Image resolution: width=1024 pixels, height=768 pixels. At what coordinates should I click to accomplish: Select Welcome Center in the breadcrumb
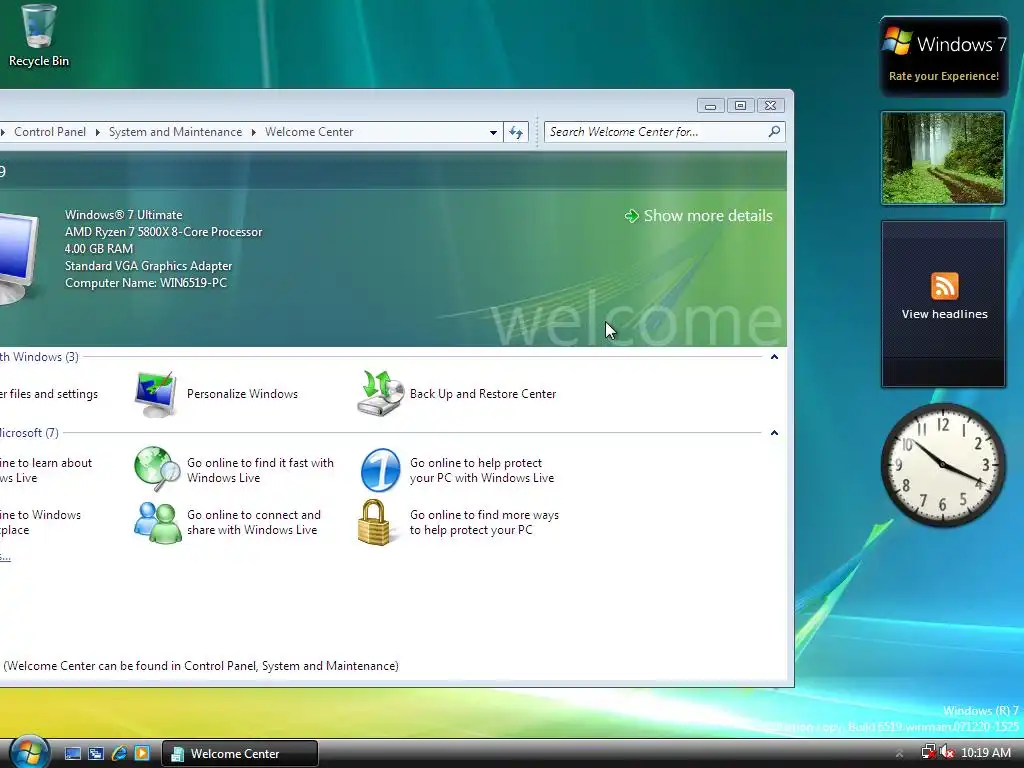pos(309,132)
